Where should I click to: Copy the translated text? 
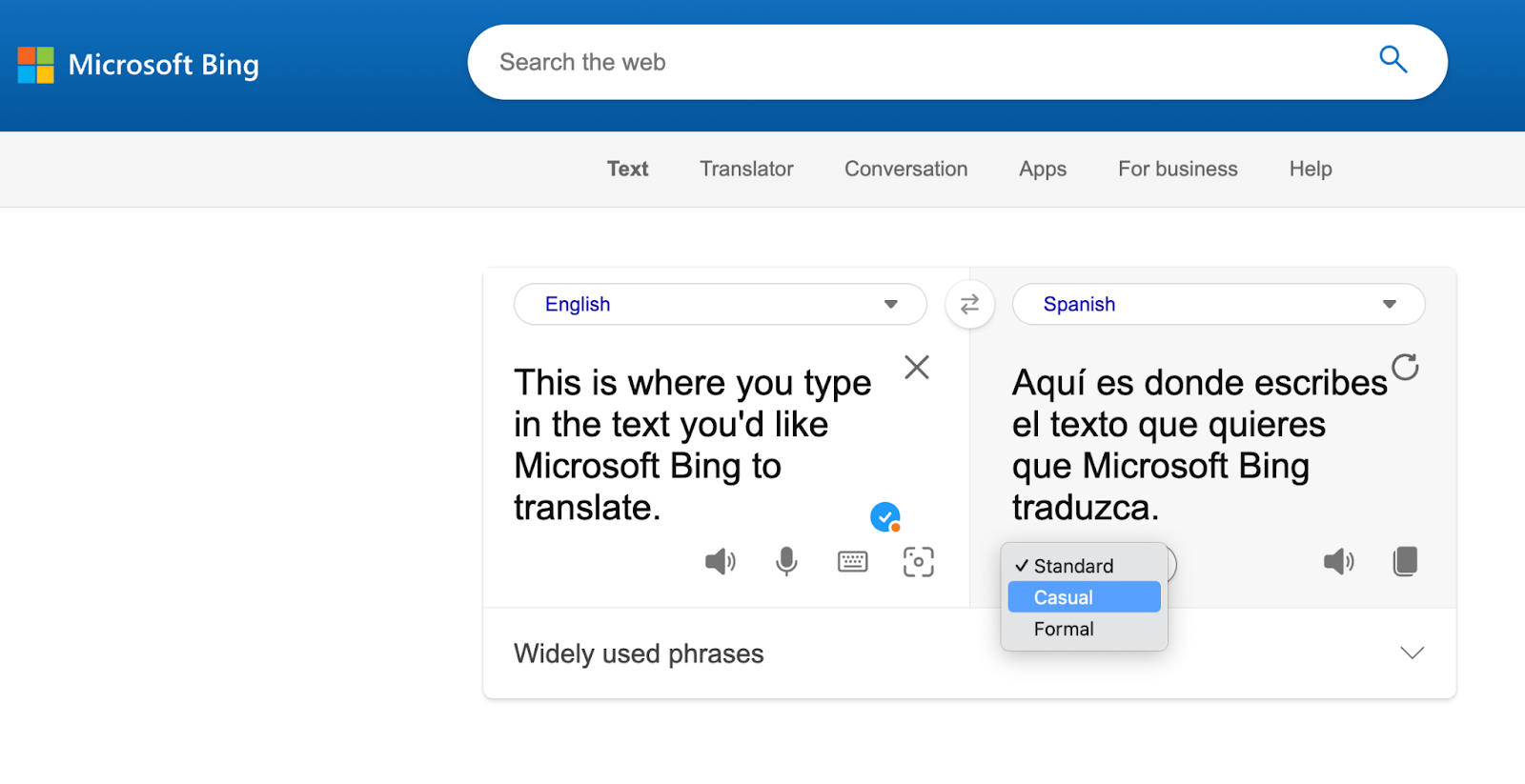pos(1405,561)
